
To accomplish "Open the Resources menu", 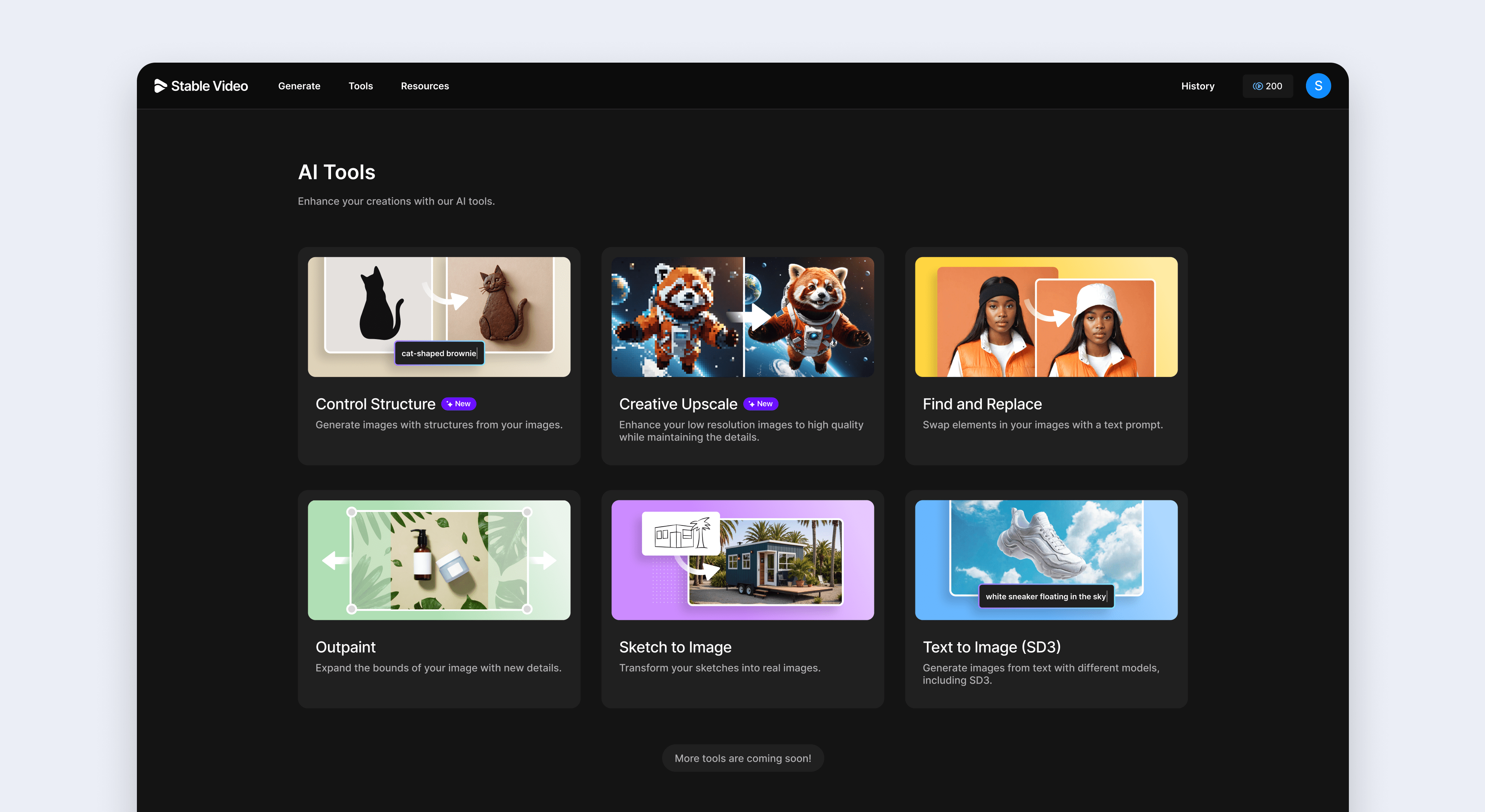I will pyautogui.click(x=425, y=86).
